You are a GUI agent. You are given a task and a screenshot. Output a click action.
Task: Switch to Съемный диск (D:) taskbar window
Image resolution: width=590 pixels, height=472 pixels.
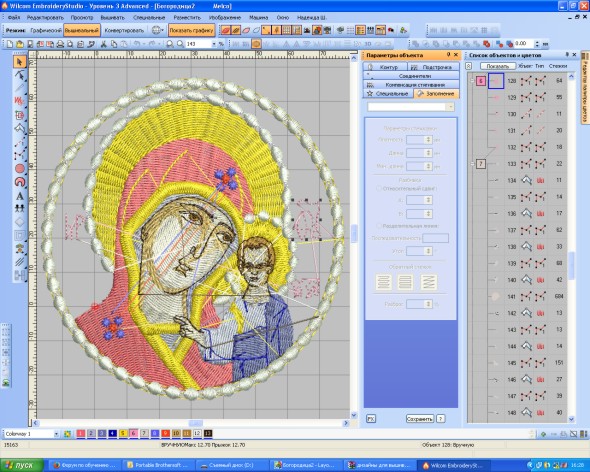coord(231,466)
